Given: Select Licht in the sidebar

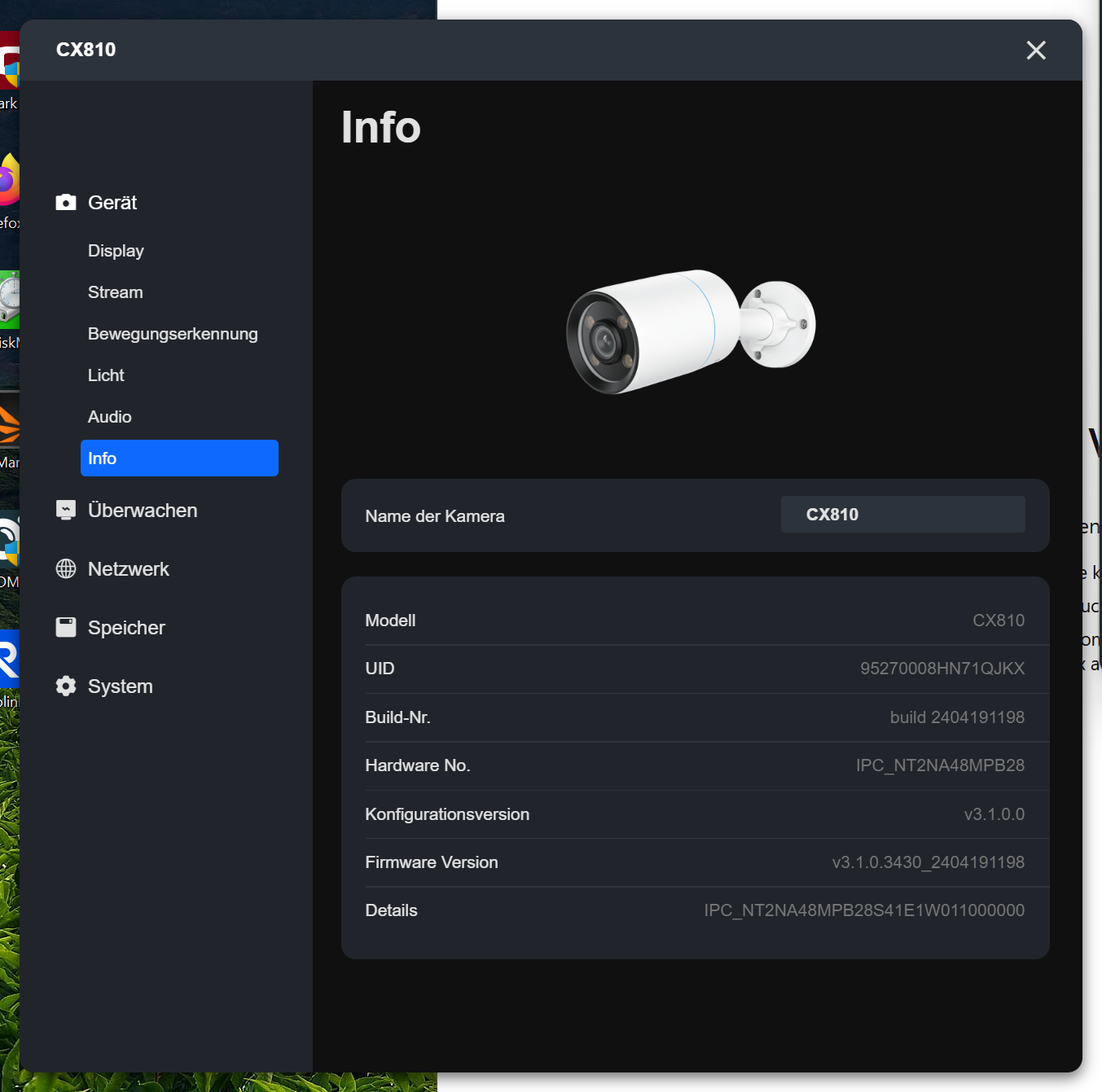Looking at the screenshot, I should [x=106, y=375].
